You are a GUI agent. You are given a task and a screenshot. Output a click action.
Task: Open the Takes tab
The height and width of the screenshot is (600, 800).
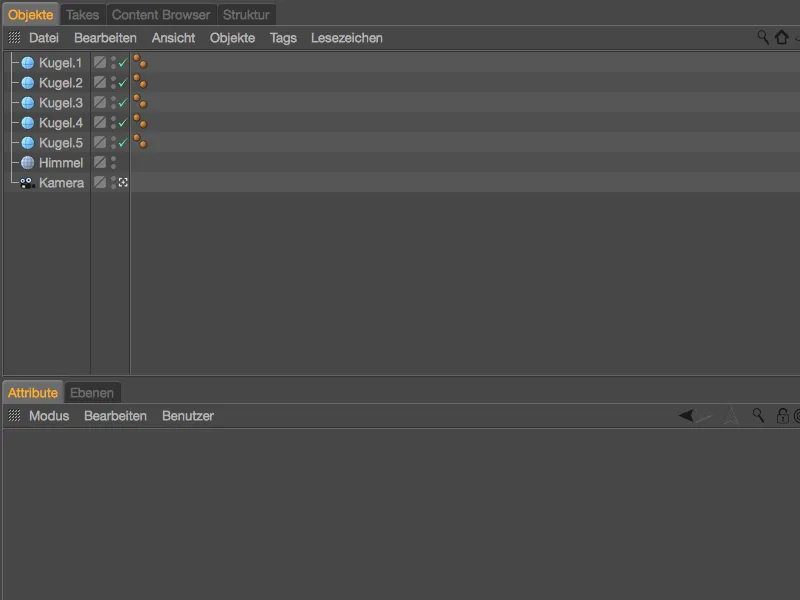[83, 15]
